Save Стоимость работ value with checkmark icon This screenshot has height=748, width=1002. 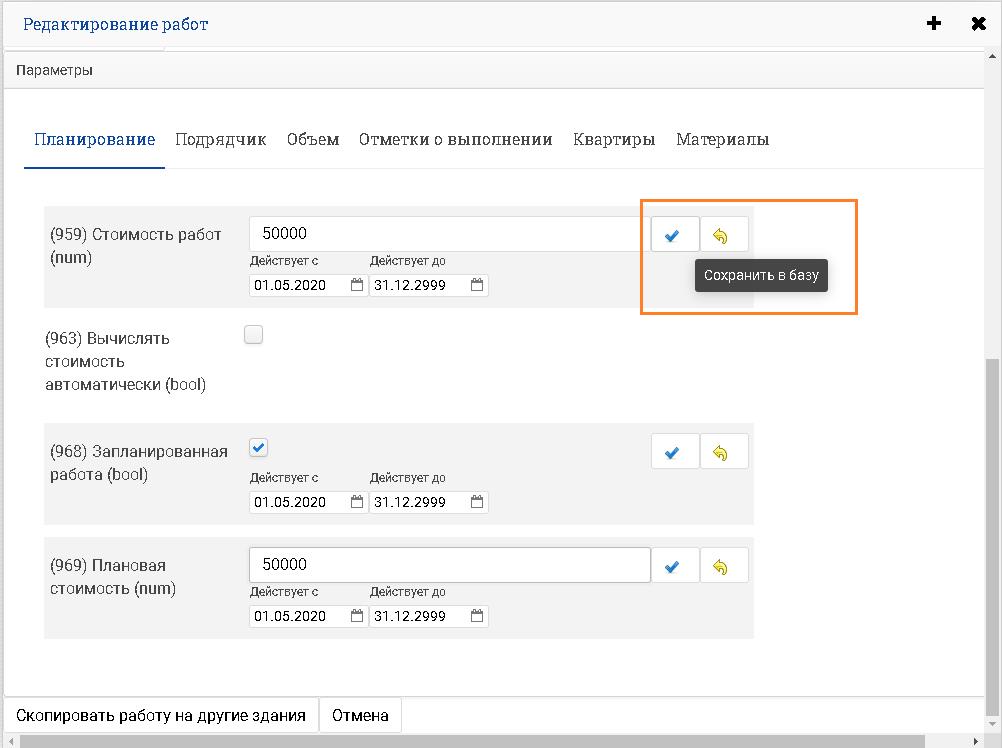tap(674, 235)
